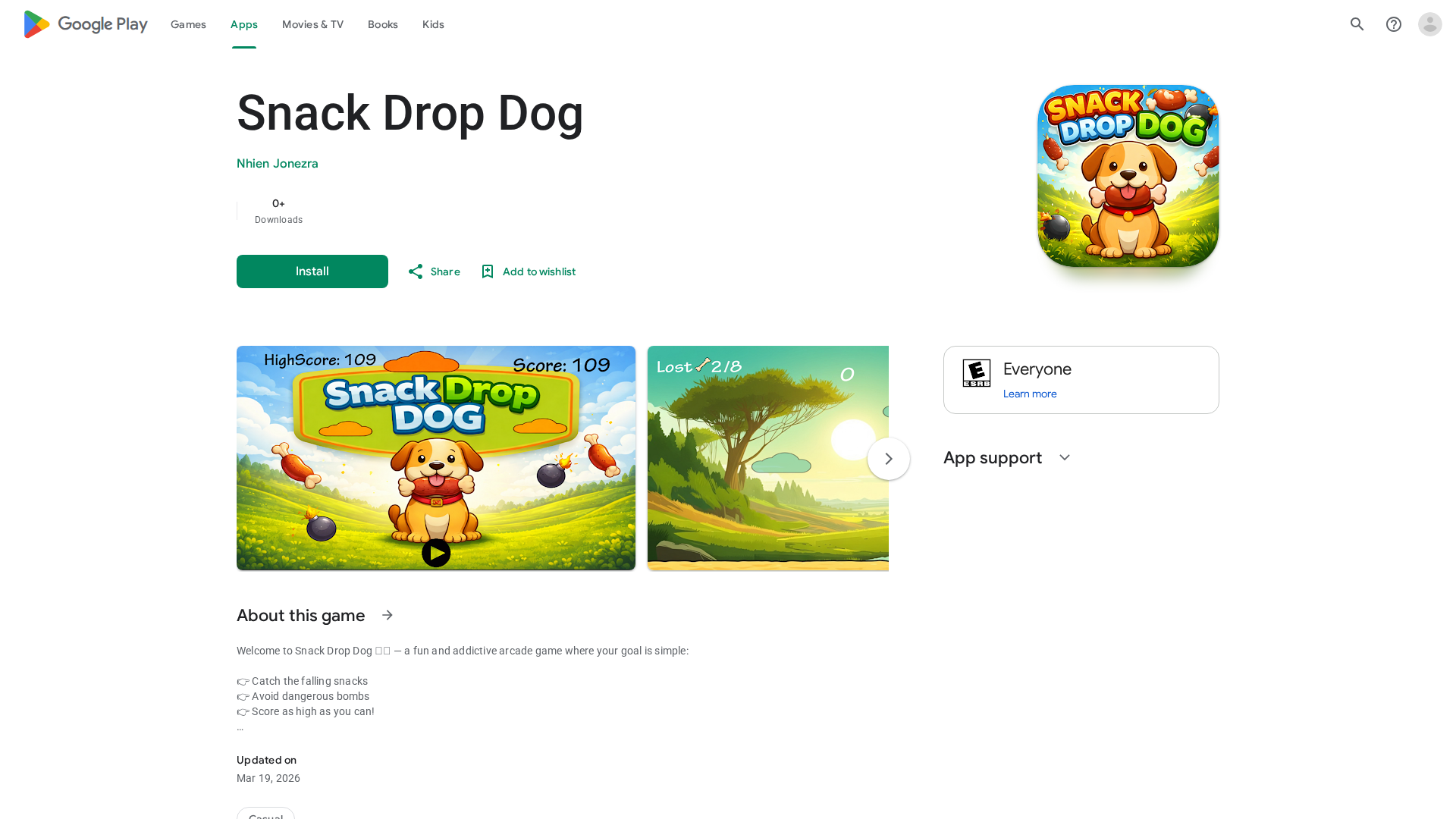This screenshot has height=819, width=1456.
Task: Open developer Nhien Jonezra page
Action: (x=278, y=164)
